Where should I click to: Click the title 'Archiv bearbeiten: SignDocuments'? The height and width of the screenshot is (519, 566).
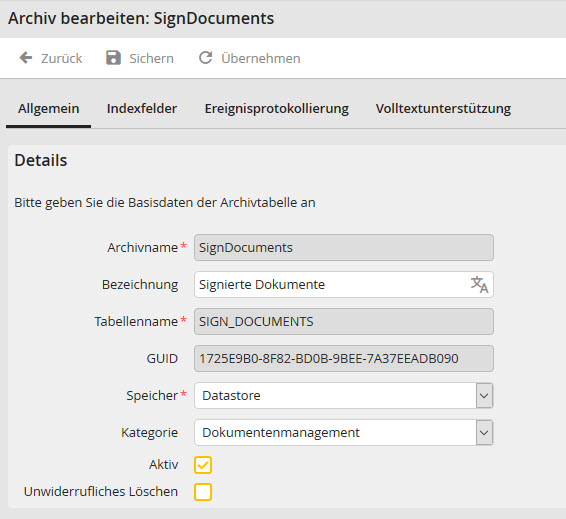(x=141, y=18)
